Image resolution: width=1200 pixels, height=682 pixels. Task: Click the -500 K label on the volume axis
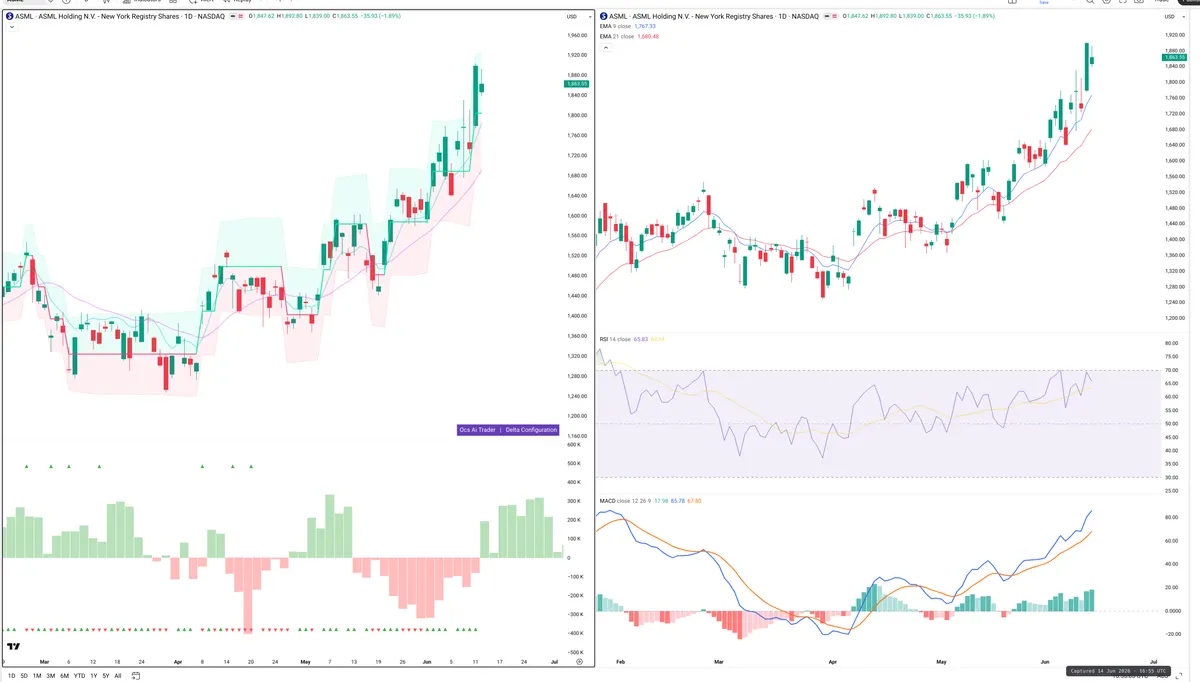click(x=574, y=652)
